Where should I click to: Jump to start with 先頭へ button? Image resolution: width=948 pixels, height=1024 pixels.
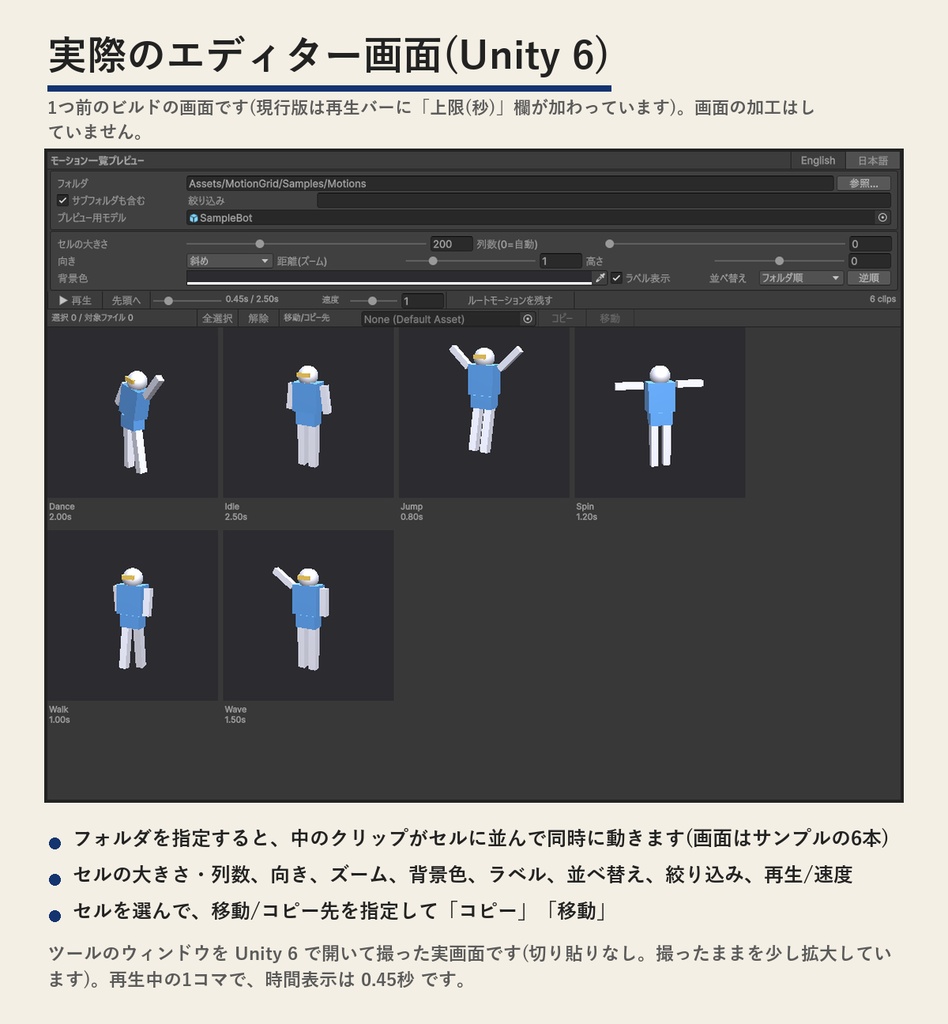[x=126, y=300]
